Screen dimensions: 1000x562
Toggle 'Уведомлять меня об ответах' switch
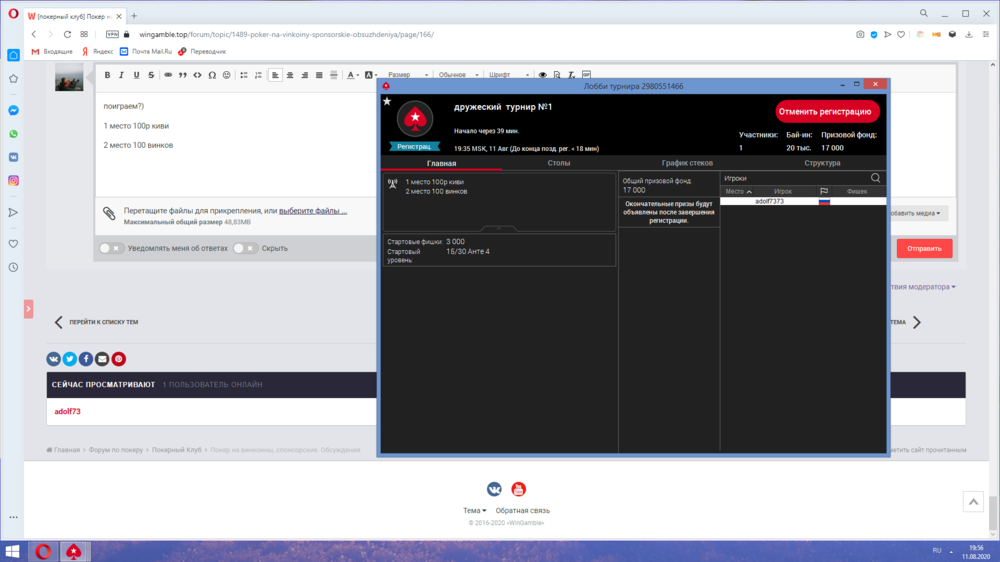coord(110,248)
